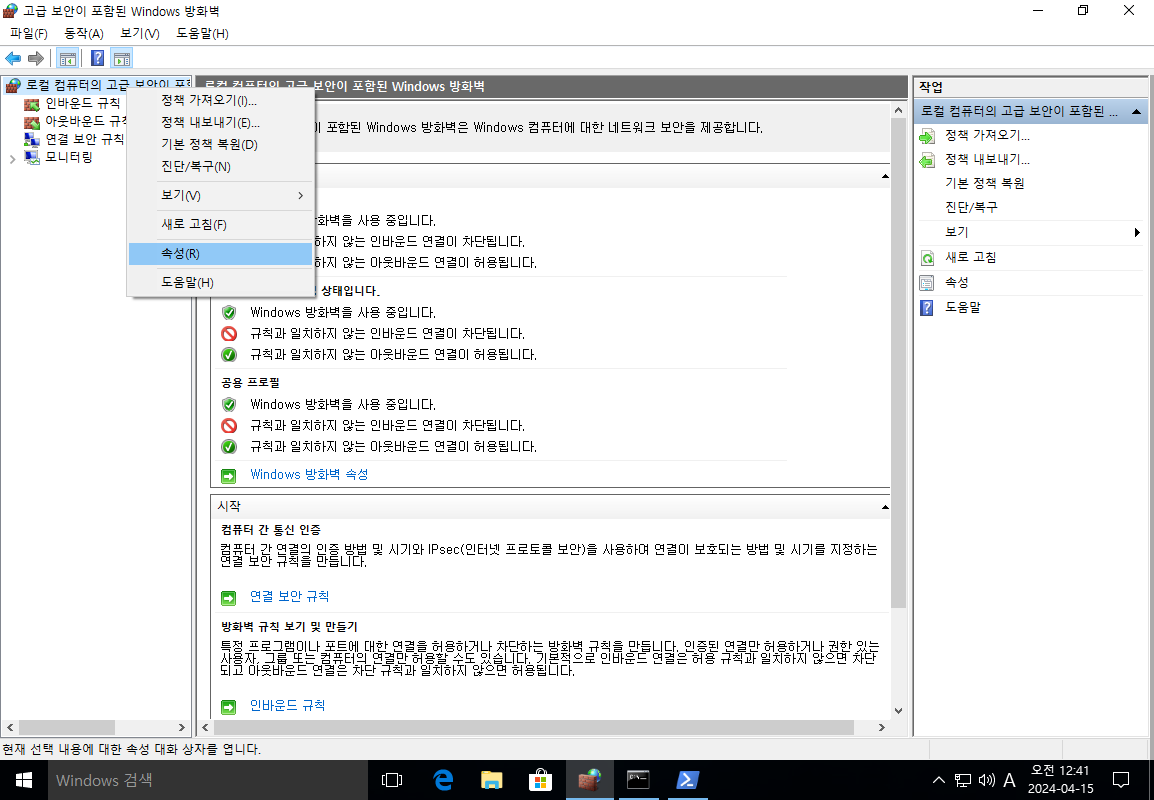Click 진단/복구 in the 작업 pane
The image size is (1154, 800).
[x=971, y=208]
